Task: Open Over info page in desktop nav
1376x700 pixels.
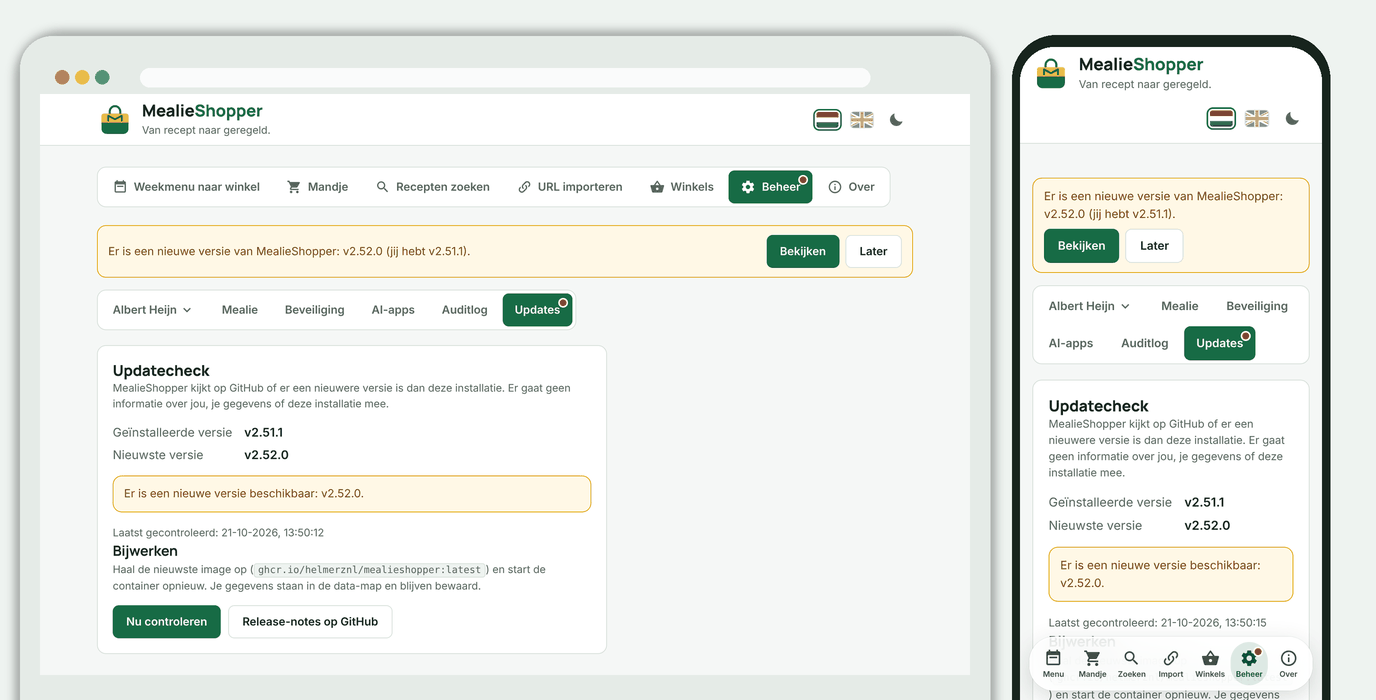Action: 851,187
